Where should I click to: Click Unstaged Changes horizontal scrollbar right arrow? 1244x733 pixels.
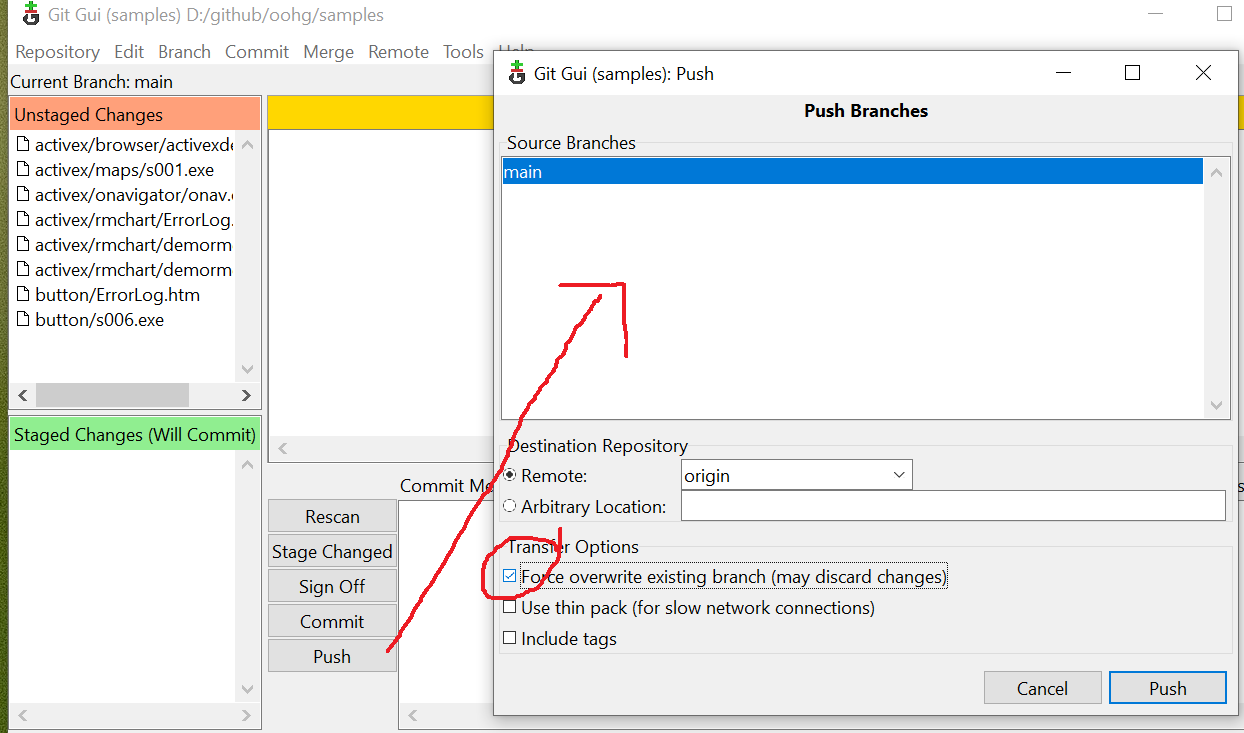(246, 396)
